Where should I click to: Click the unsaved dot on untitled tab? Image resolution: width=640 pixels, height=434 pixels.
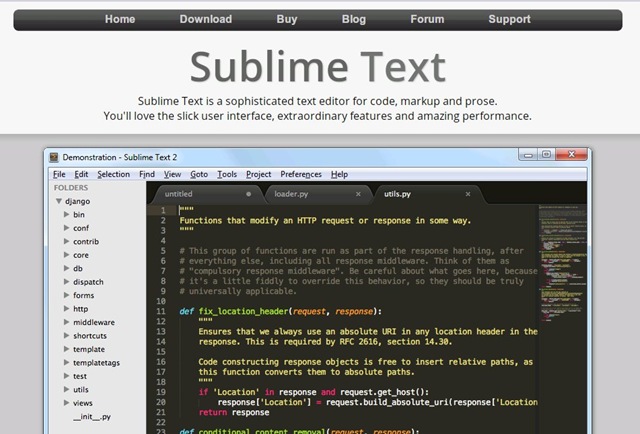pyautogui.click(x=248, y=194)
